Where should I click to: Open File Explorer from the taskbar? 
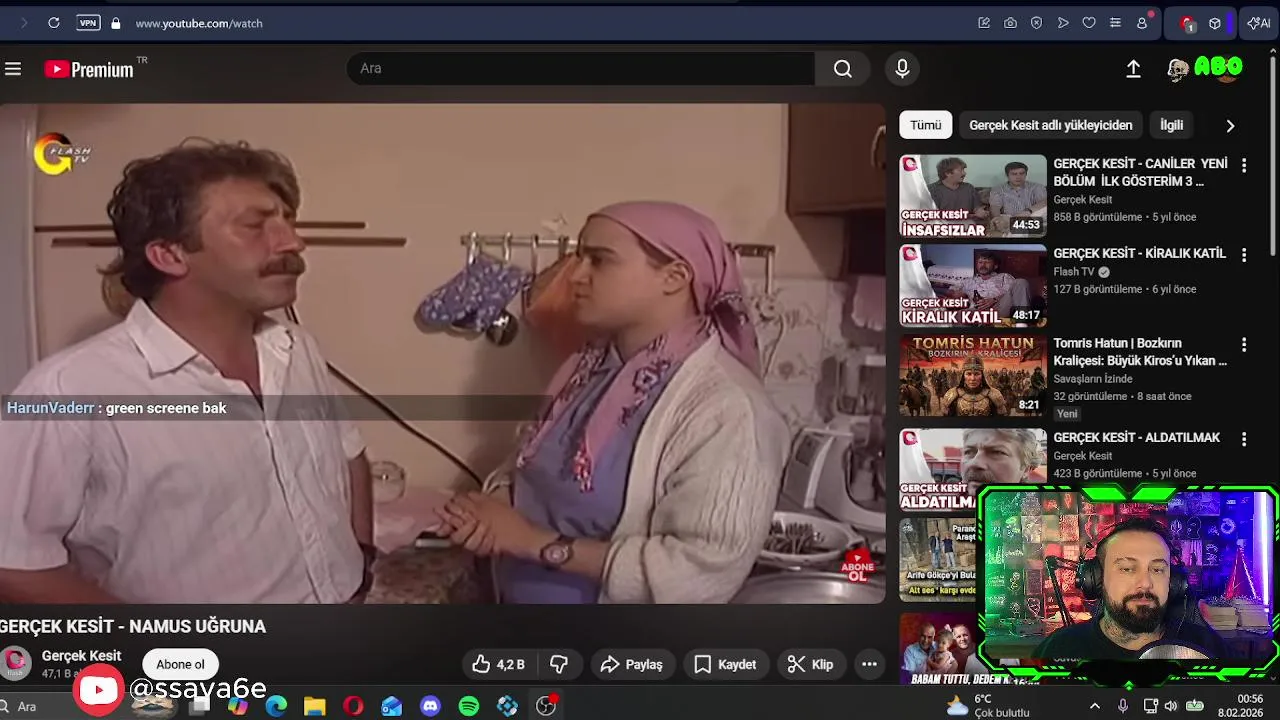pos(315,706)
